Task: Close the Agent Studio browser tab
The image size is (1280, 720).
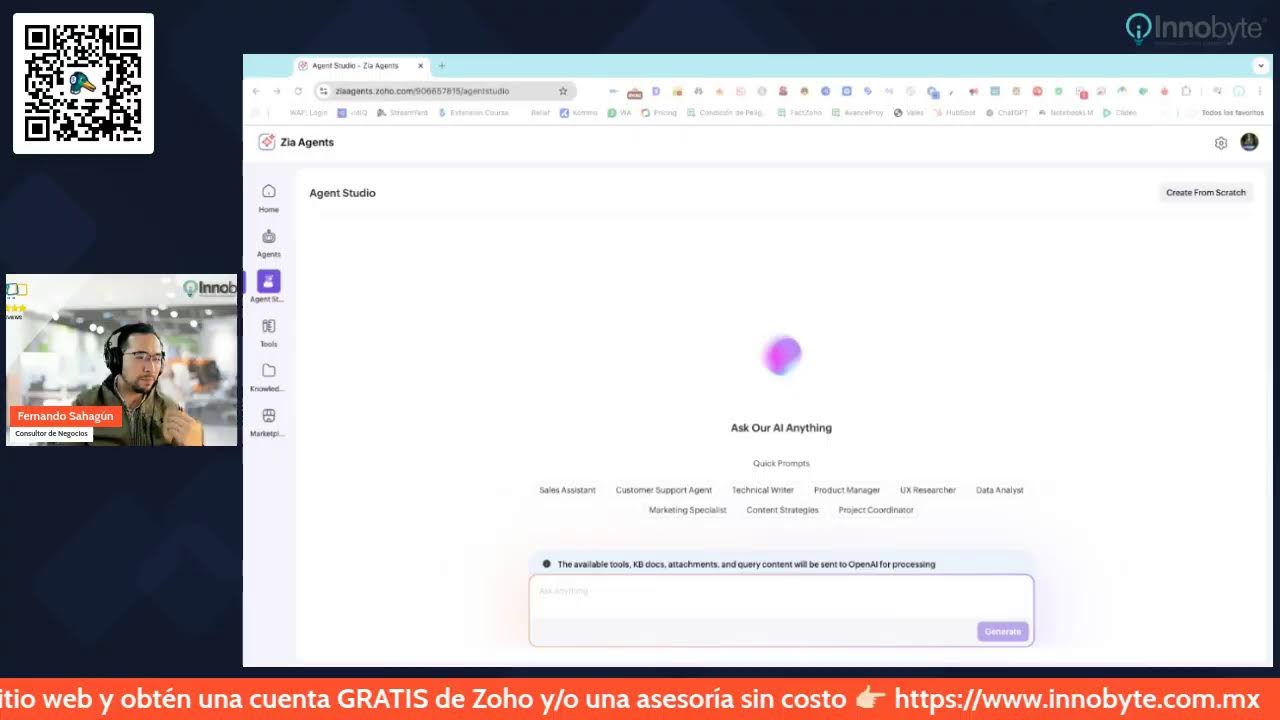Action: click(x=421, y=66)
